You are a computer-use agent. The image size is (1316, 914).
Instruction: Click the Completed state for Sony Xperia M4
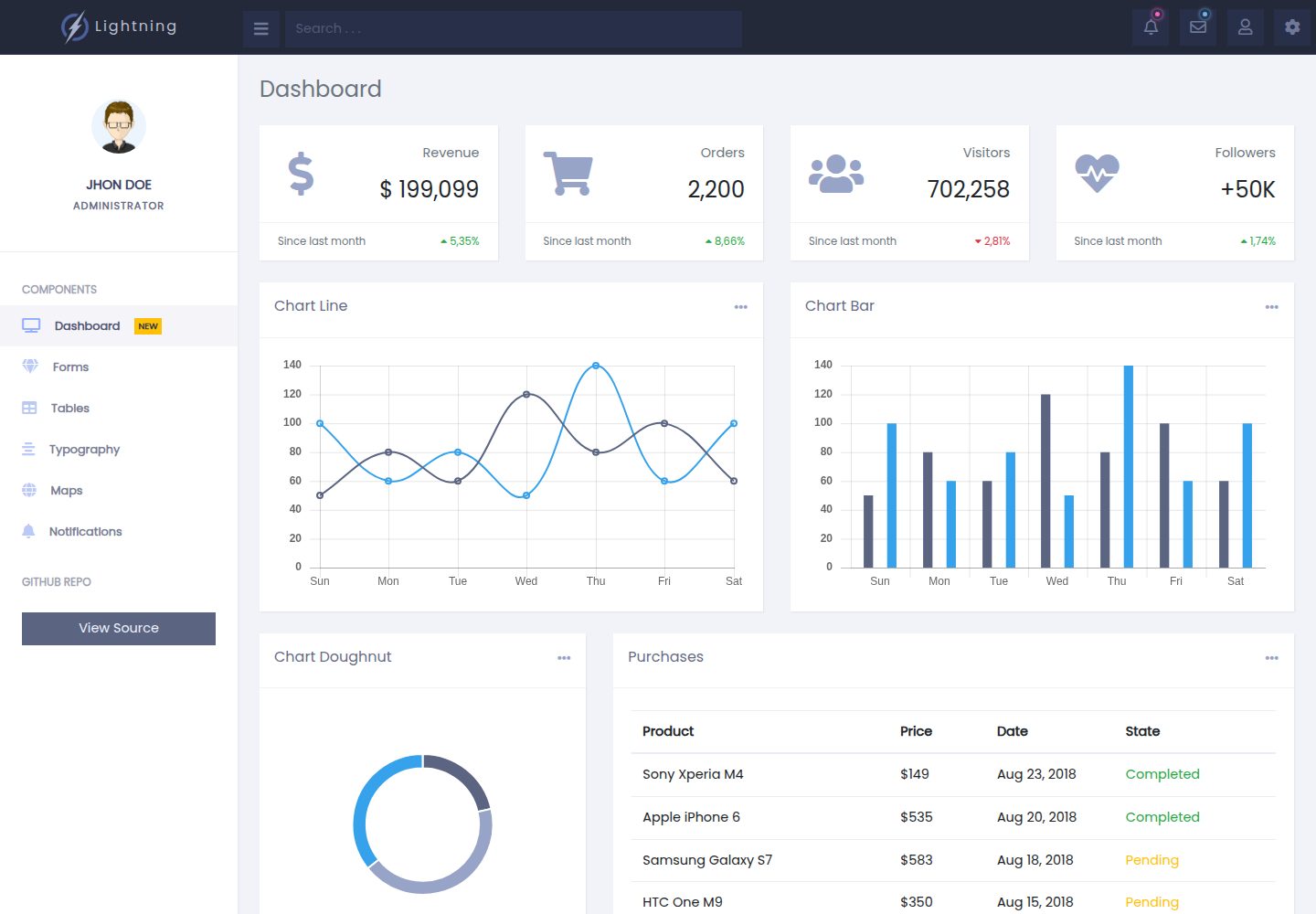coord(1162,774)
